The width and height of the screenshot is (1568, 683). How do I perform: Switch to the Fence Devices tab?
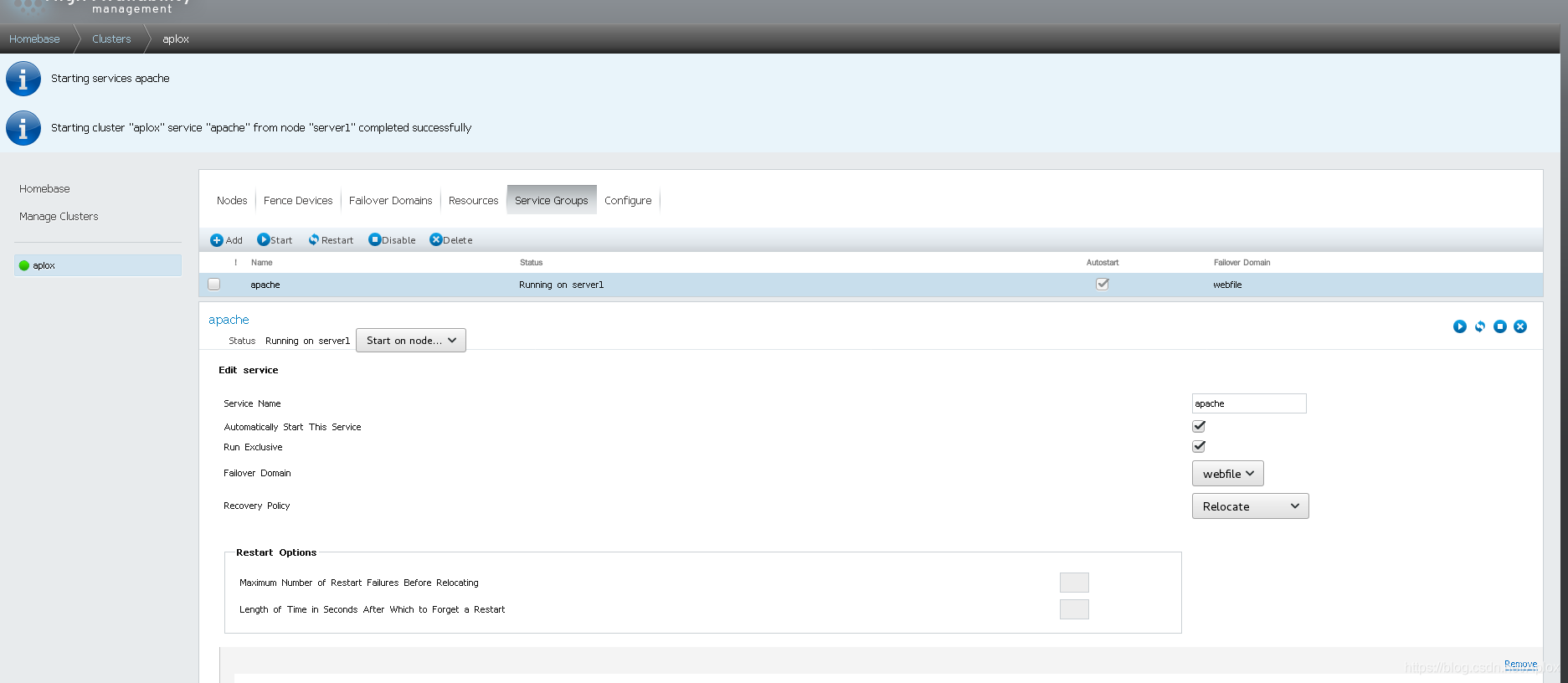pyautogui.click(x=298, y=201)
